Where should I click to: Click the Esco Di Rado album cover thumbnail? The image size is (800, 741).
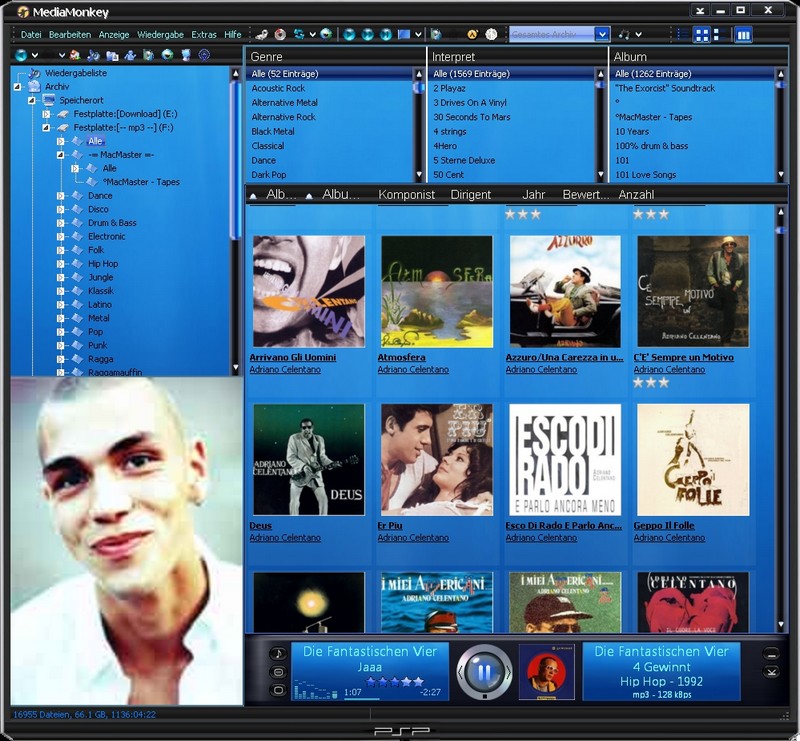click(x=565, y=460)
